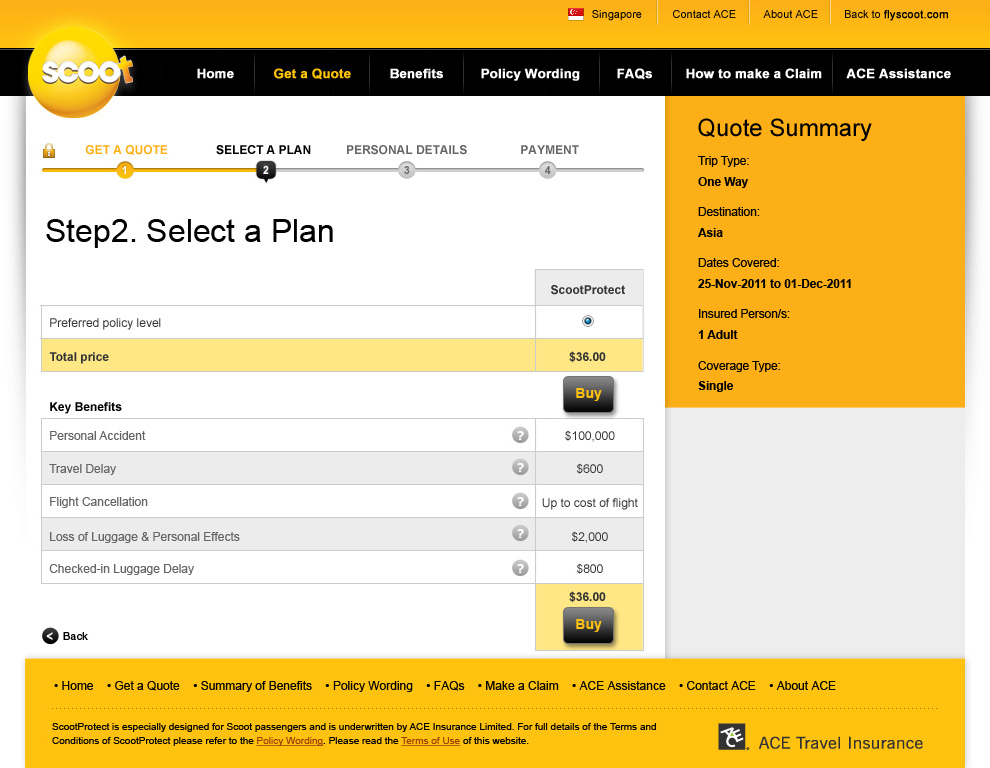The height and width of the screenshot is (768, 990).
Task: Follow Back to flyscoot.com link
Action: [x=896, y=14]
